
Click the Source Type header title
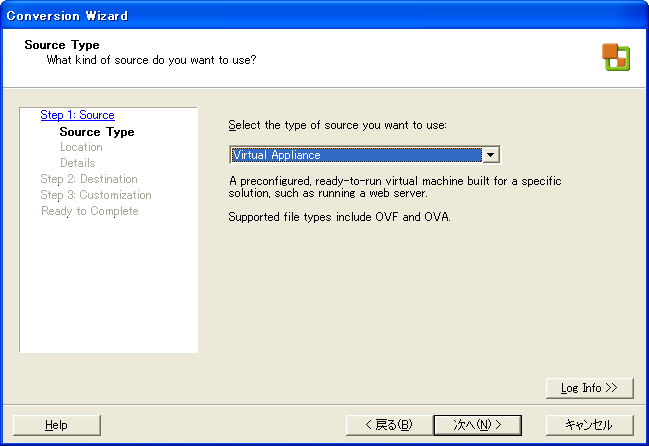click(x=62, y=45)
